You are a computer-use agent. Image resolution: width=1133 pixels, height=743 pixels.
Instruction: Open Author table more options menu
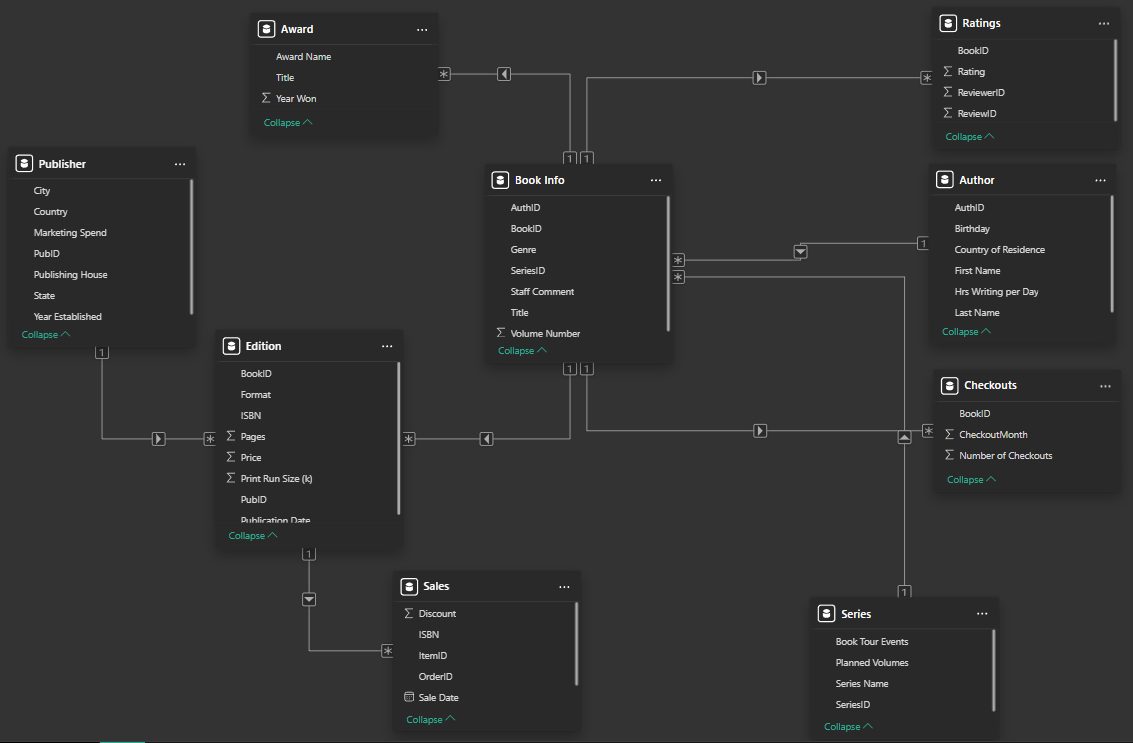(1100, 181)
